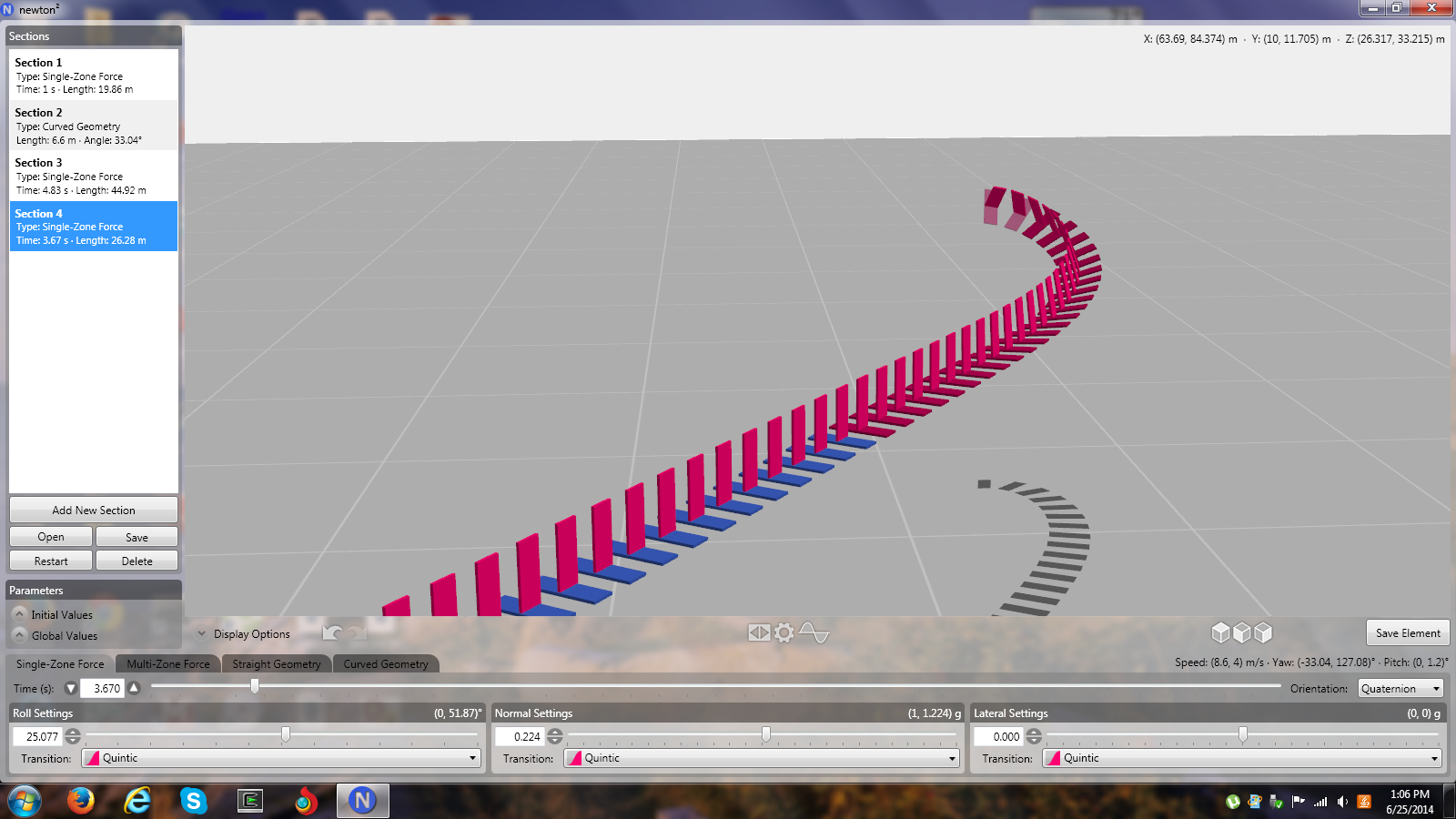The height and width of the screenshot is (819, 1456).
Task: Expand the Global Values parameters
Action: pos(19,636)
